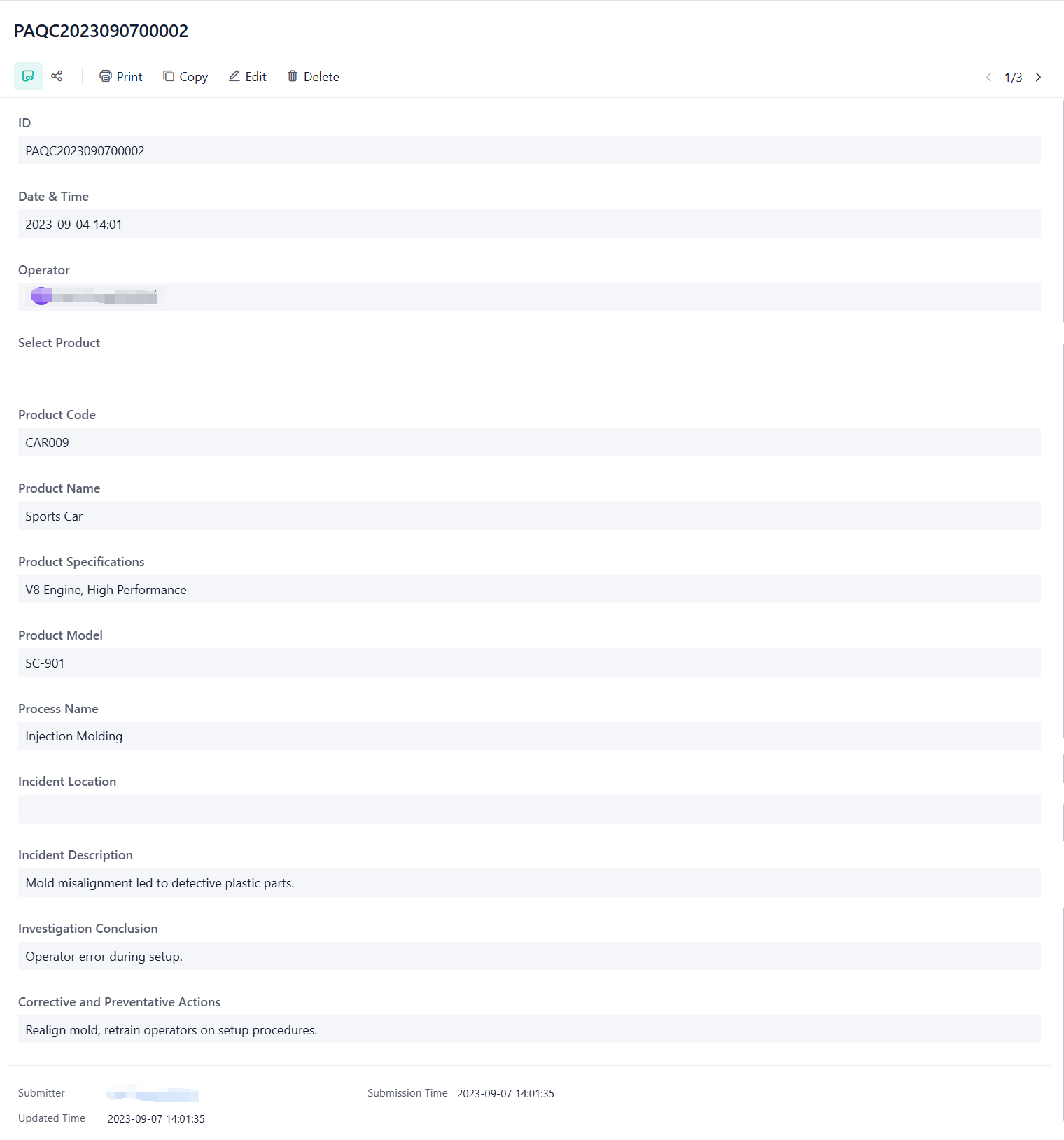Click the V8 Engine specifications field

click(528, 589)
